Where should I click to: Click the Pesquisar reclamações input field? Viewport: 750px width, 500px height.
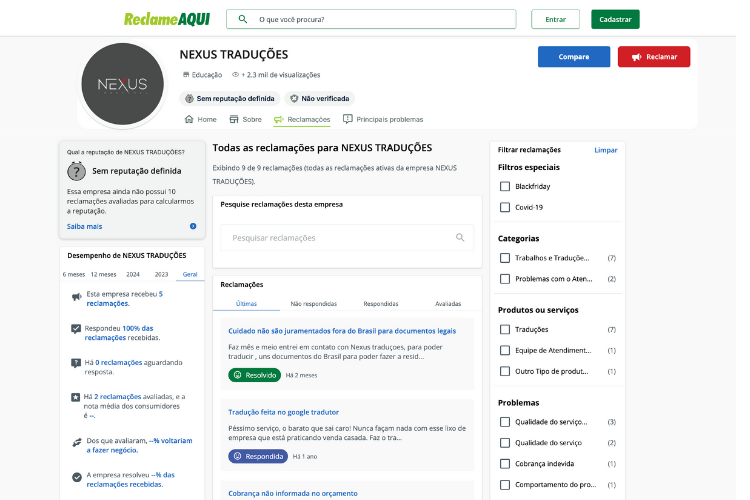click(347, 237)
